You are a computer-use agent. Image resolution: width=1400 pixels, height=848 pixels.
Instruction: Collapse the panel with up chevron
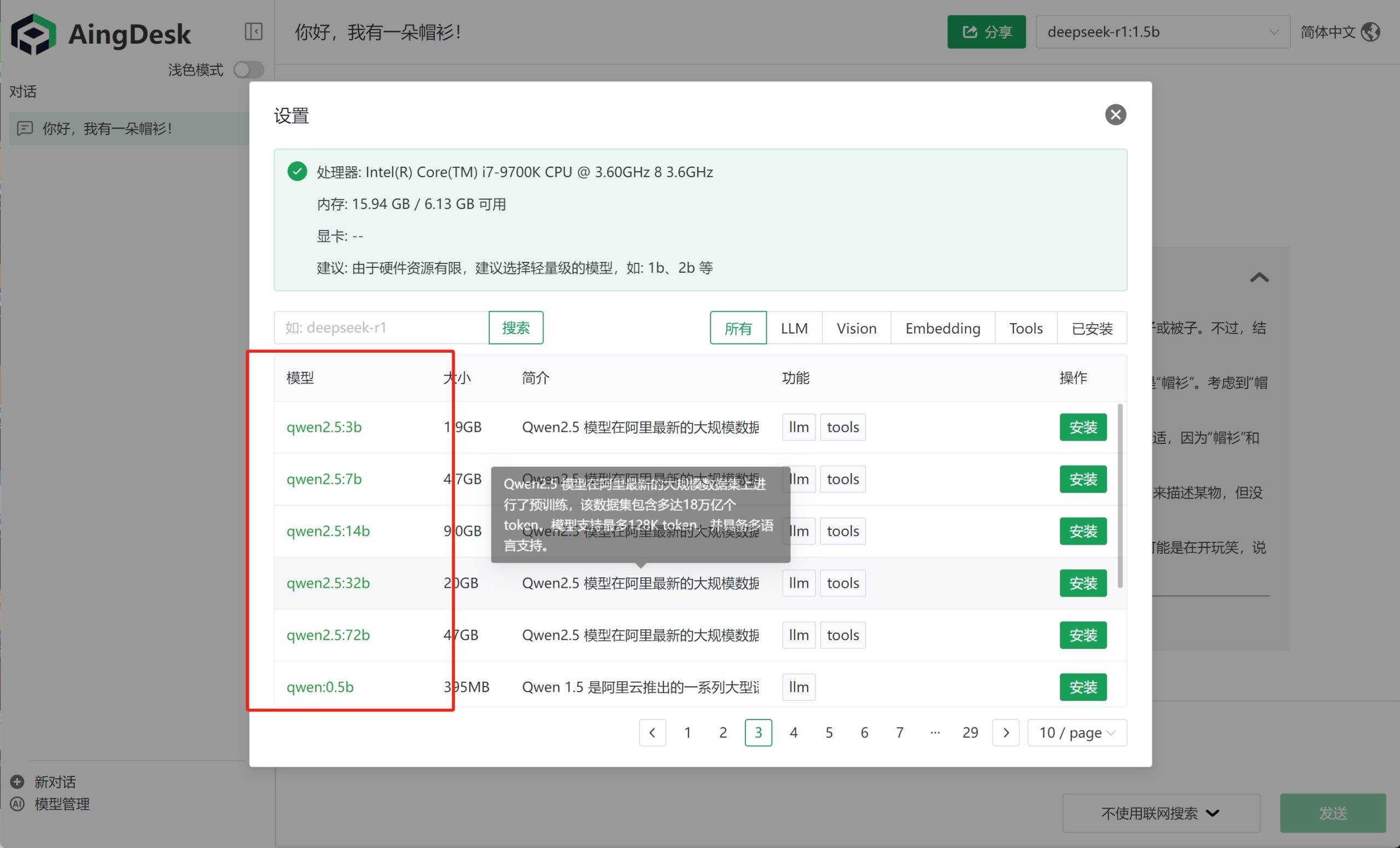[x=1259, y=278]
